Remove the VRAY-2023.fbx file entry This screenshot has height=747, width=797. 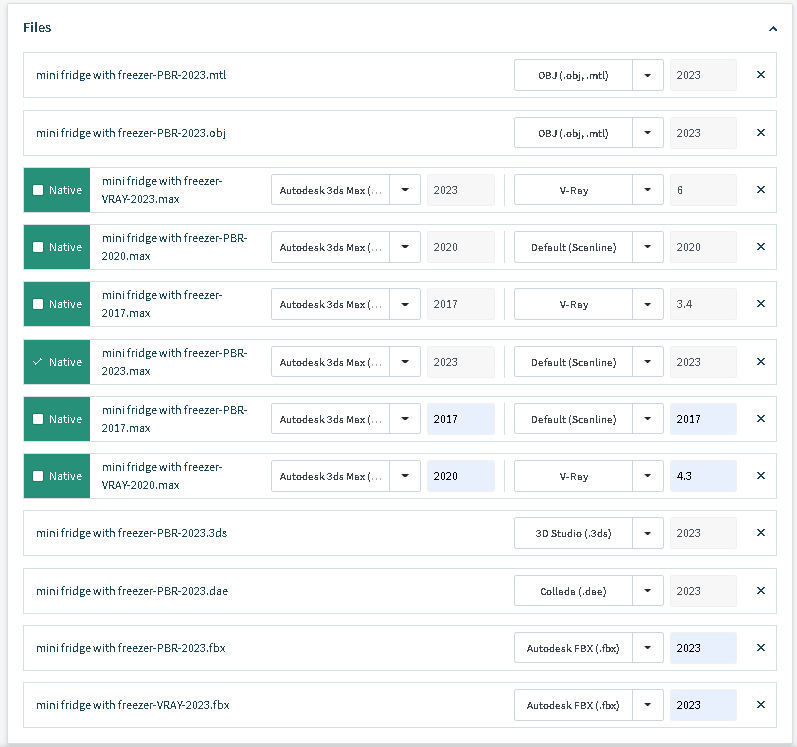tap(761, 705)
